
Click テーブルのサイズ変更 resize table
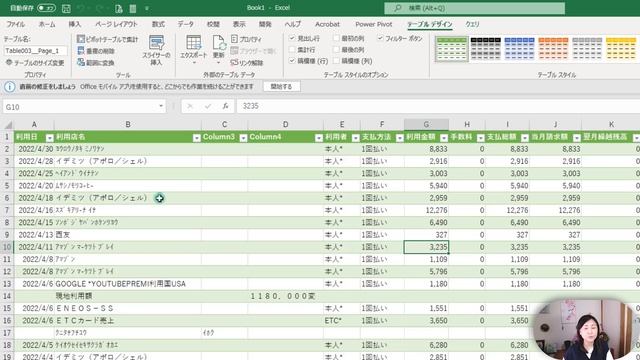pos(35,63)
